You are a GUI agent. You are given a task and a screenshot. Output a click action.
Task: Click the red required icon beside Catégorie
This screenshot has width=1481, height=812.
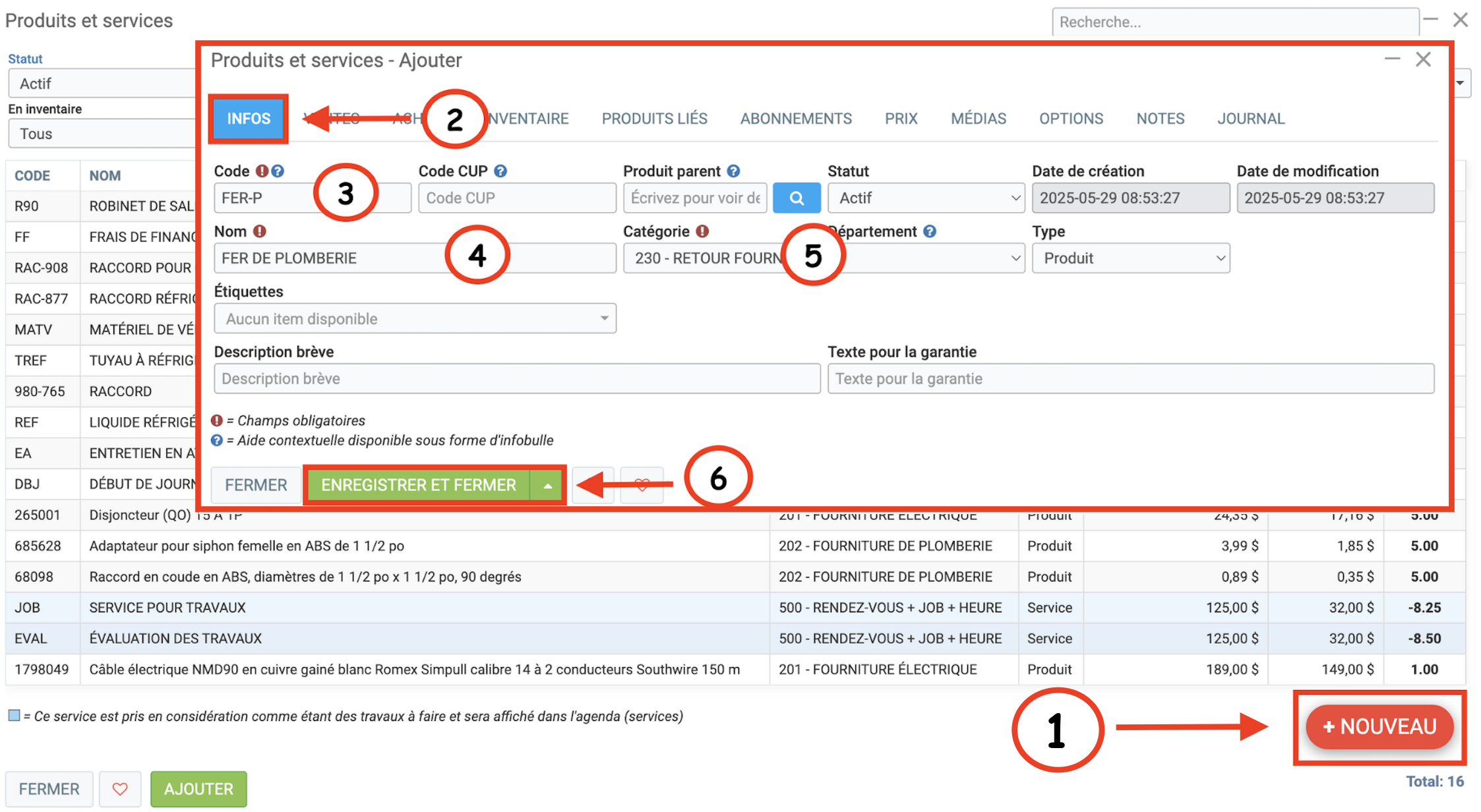click(x=702, y=231)
